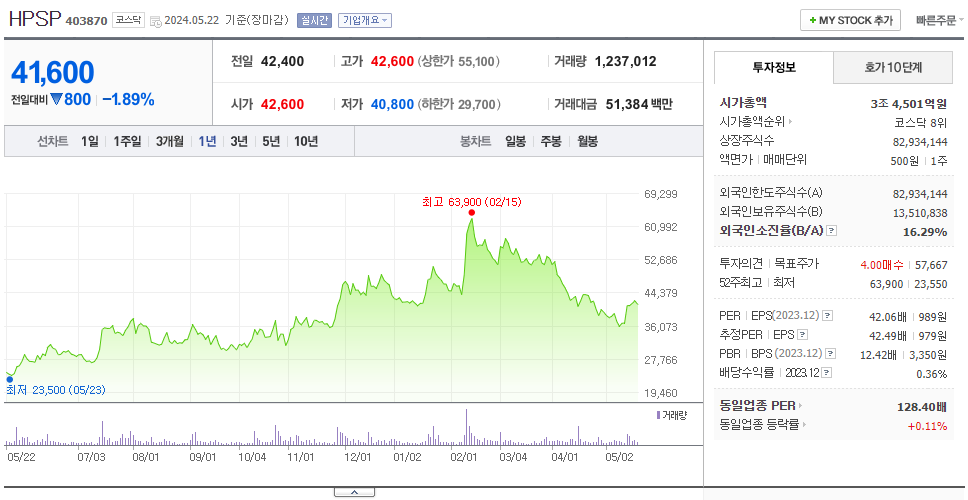Select the 1년 line chart period
This screenshot has height=500, width=968.
tap(207, 141)
